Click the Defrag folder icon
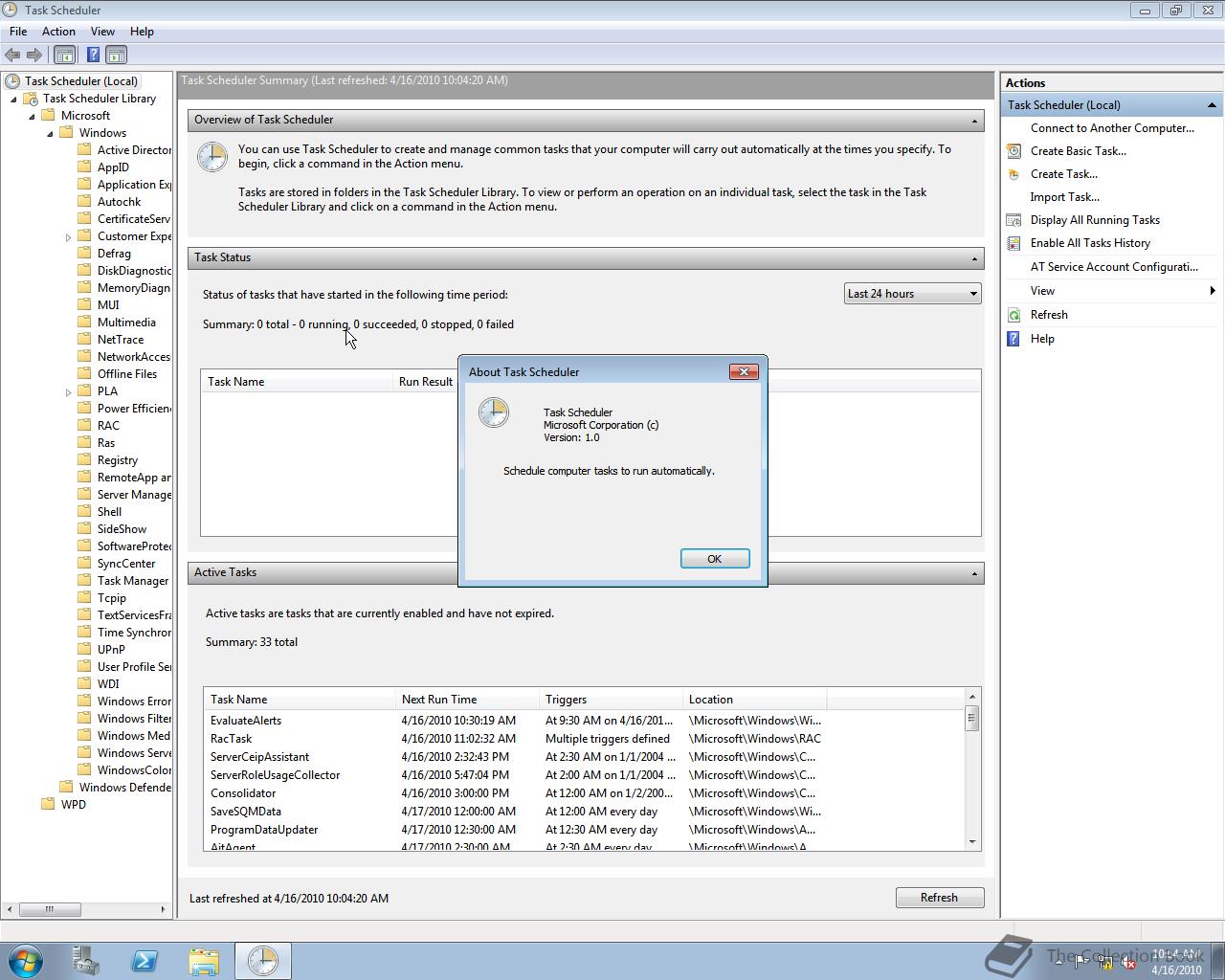The height and width of the screenshot is (980, 1225). [x=84, y=254]
